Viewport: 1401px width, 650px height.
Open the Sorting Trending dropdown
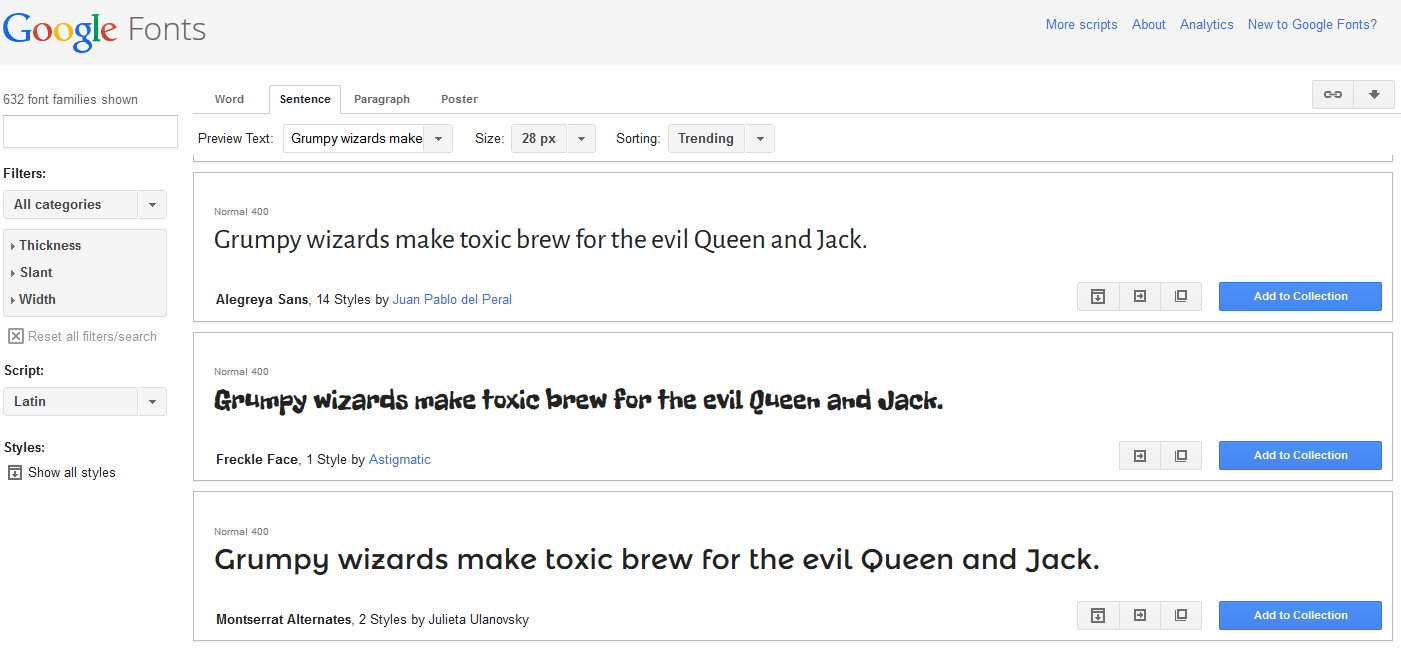point(720,138)
